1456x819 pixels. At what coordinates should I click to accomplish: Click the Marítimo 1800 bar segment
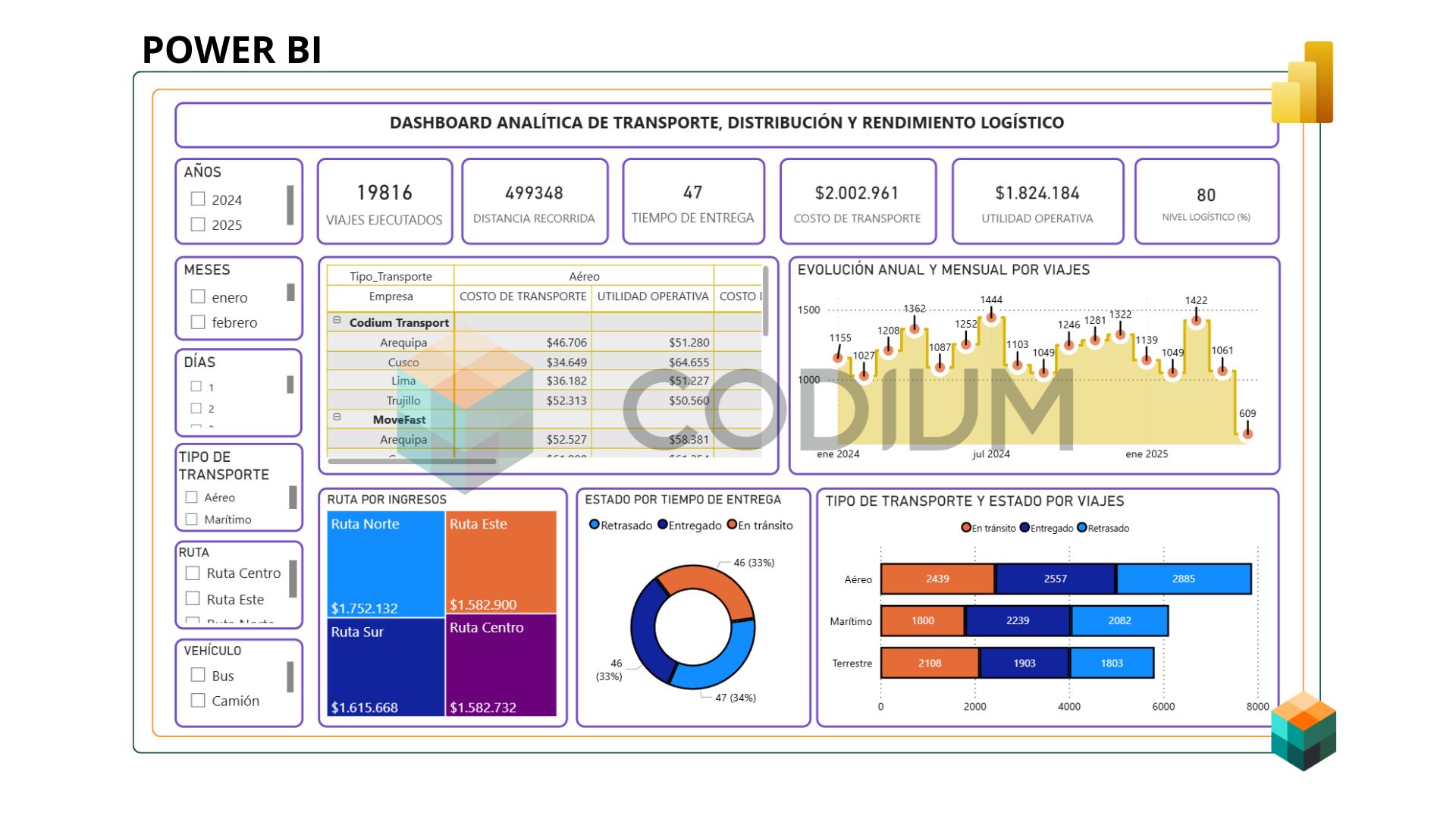point(923,620)
